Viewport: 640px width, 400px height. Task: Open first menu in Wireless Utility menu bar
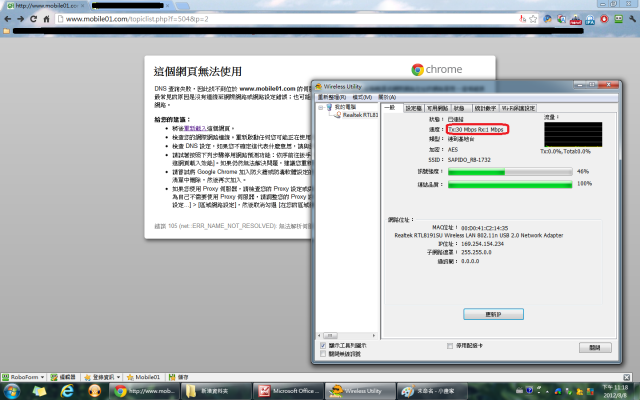click(332, 97)
